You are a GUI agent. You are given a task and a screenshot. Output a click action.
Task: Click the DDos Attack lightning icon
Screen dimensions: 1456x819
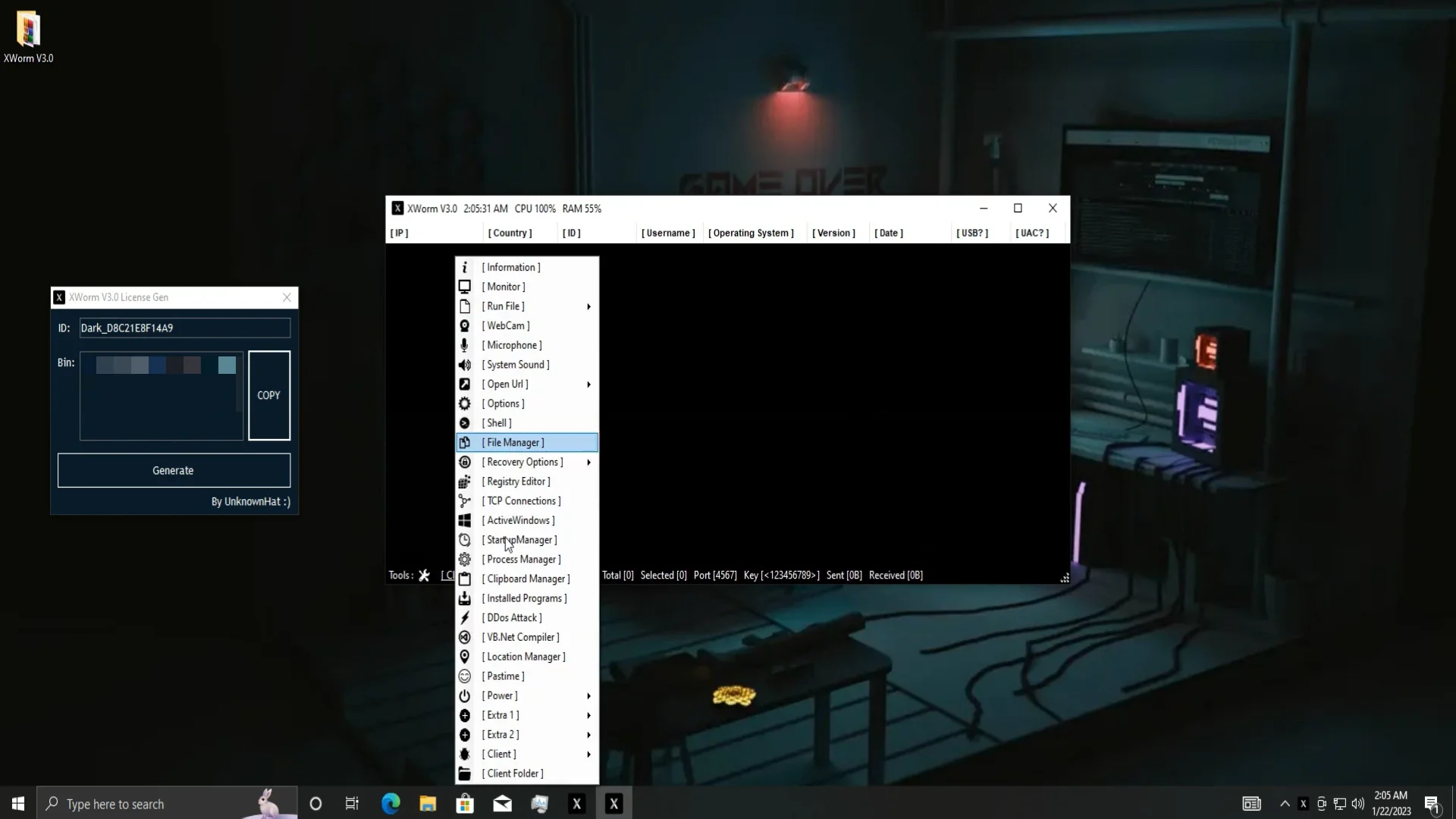465,617
